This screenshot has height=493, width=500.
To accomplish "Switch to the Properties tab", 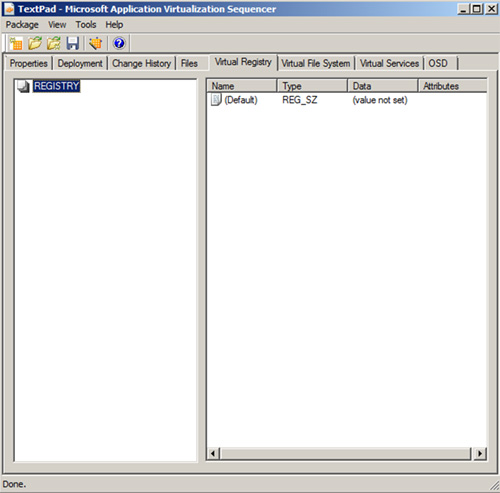I will pyautogui.click(x=29, y=63).
